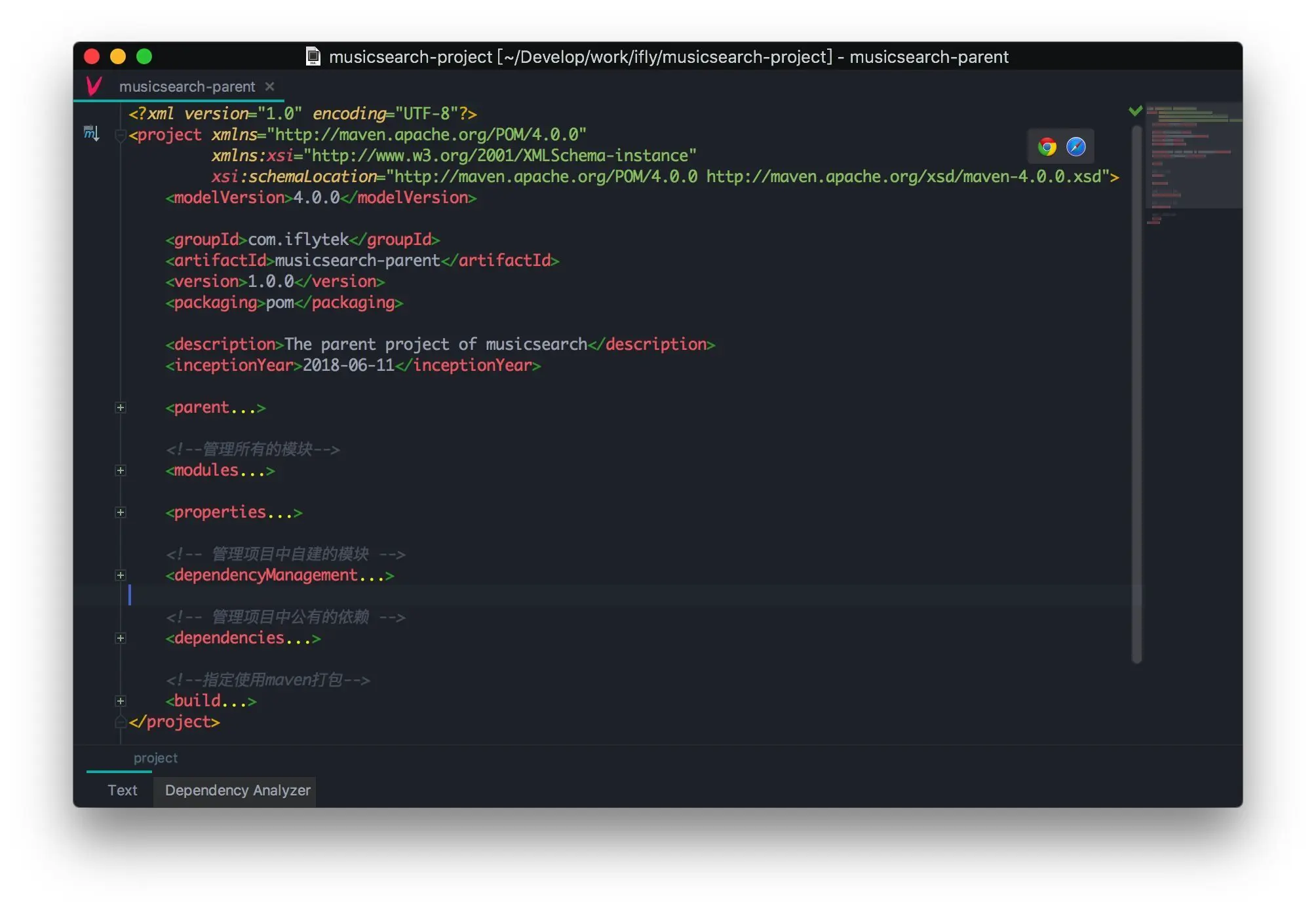Viewport: 1316px width, 912px height.
Task: Unfold the build element
Action: pos(121,701)
